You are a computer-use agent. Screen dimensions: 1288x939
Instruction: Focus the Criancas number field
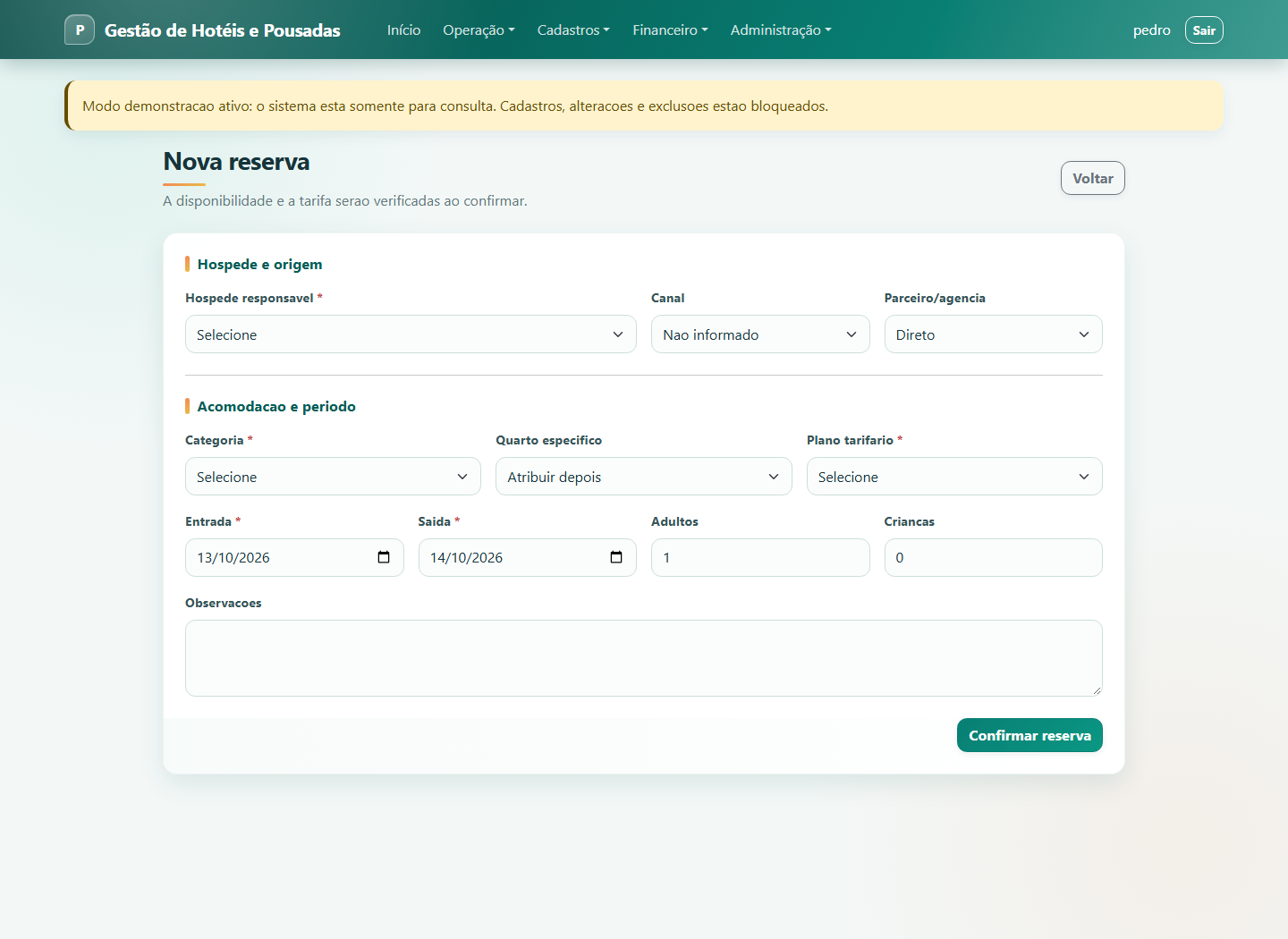tap(993, 557)
